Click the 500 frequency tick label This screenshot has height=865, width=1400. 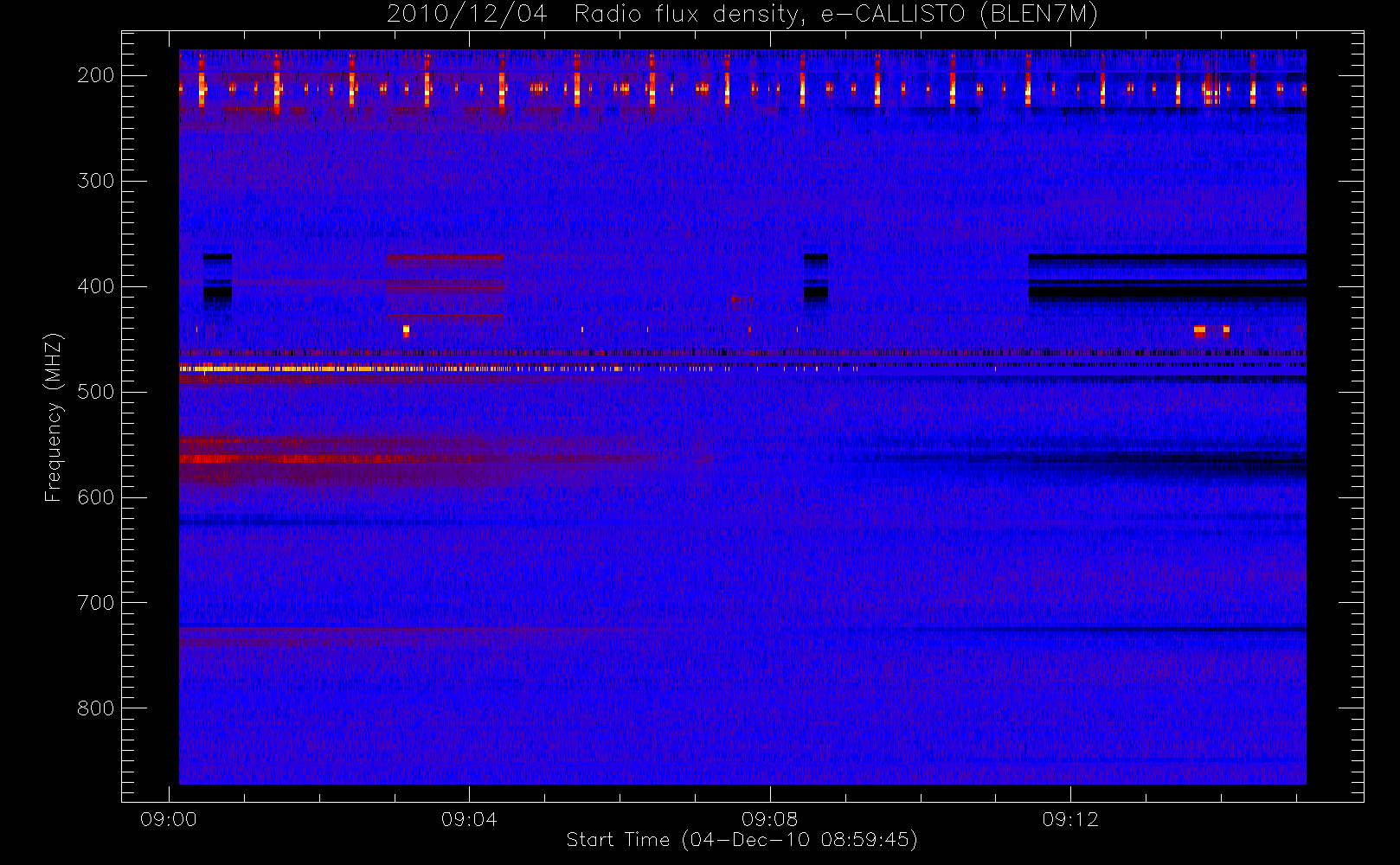95,392
